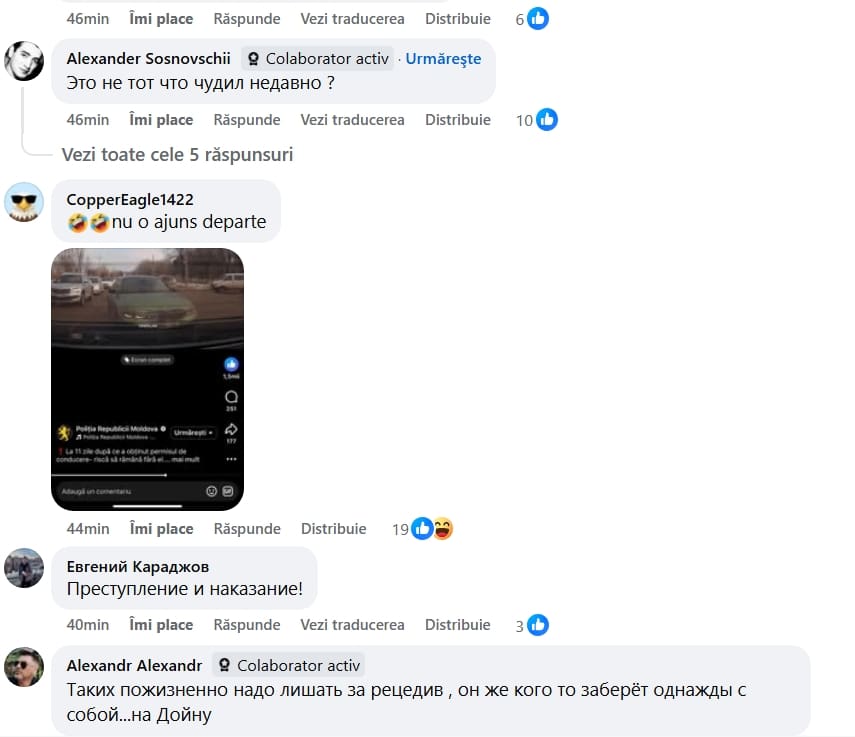The image size is (855, 737).
Task: Click the Colaborator activ badge beside Alexander Sosnovschii
Action: coord(318,59)
